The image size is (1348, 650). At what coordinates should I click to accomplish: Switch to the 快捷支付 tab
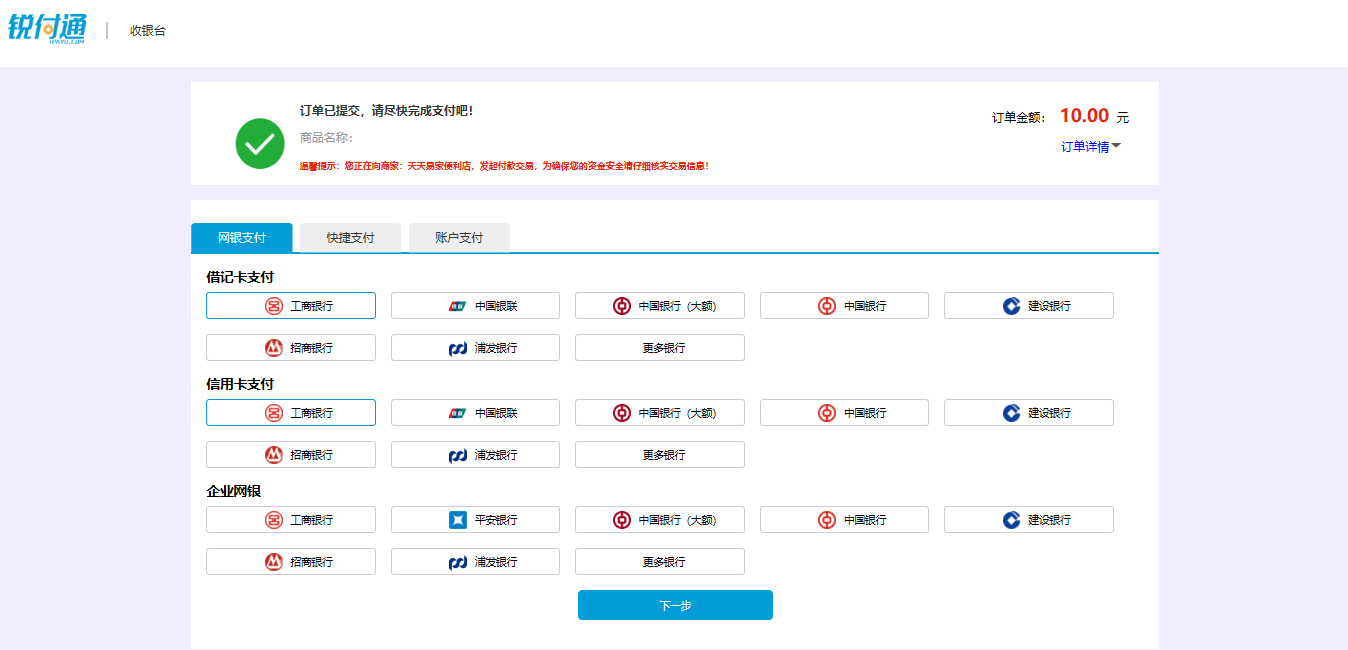[x=350, y=238]
